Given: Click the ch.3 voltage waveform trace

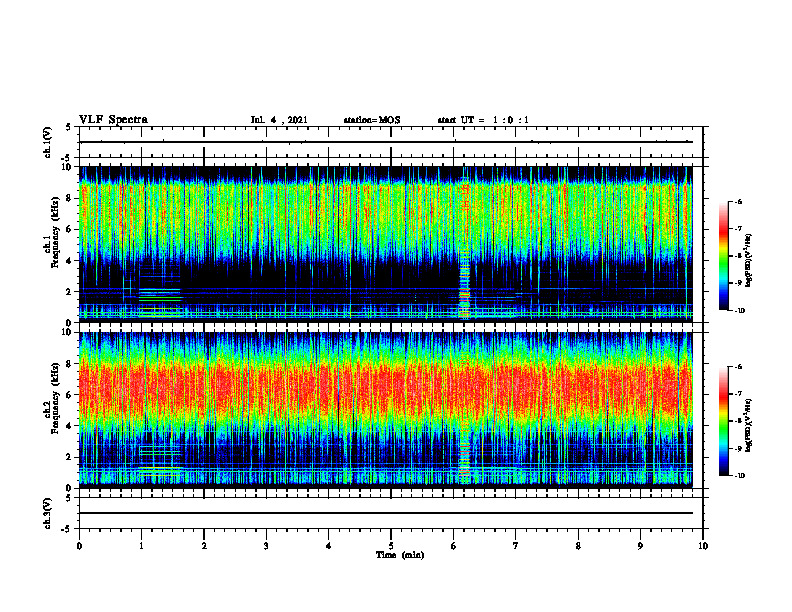Looking at the screenshot, I should (386, 513).
